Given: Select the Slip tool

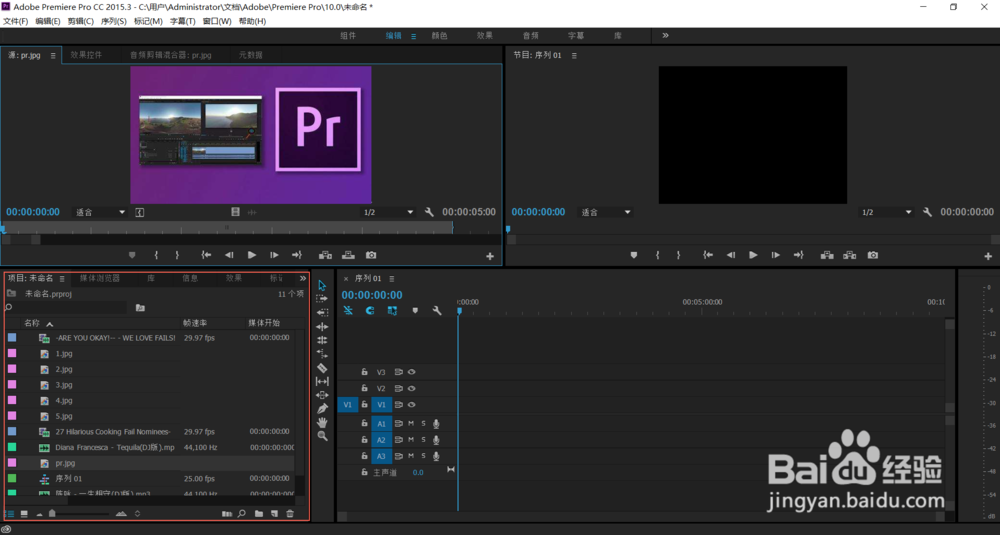Looking at the screenshot, I should click(x=322, y=381).
